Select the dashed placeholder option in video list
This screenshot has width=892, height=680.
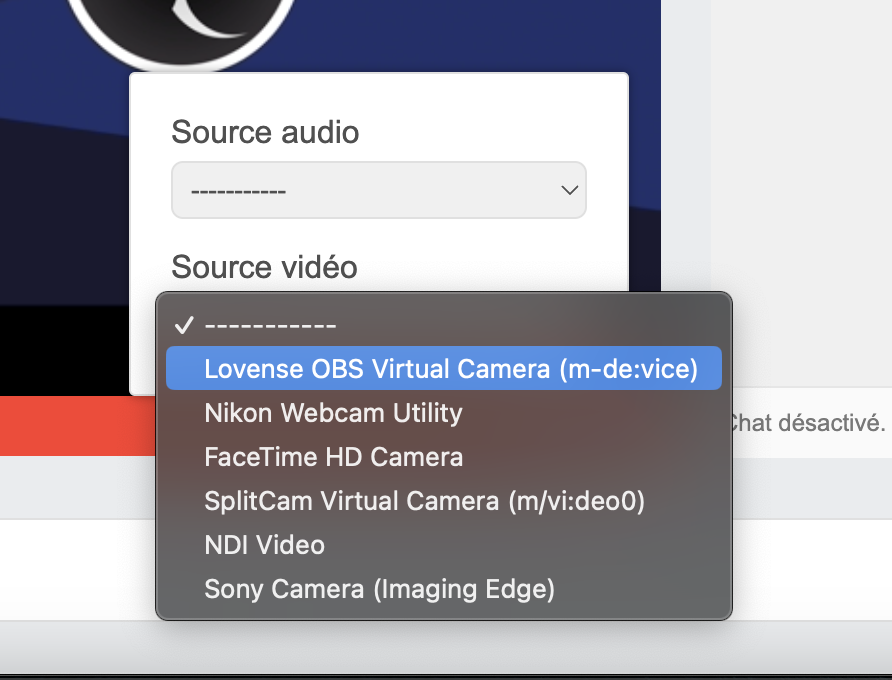pos(270,326)
